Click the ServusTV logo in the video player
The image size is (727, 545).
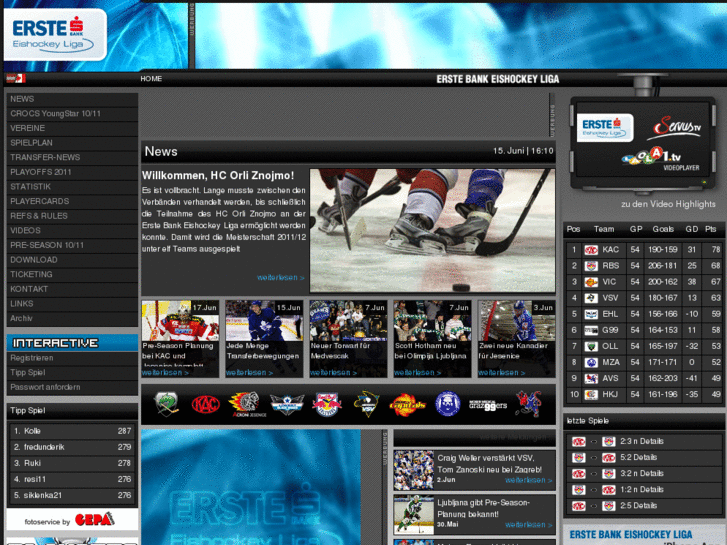coord(676,127)
